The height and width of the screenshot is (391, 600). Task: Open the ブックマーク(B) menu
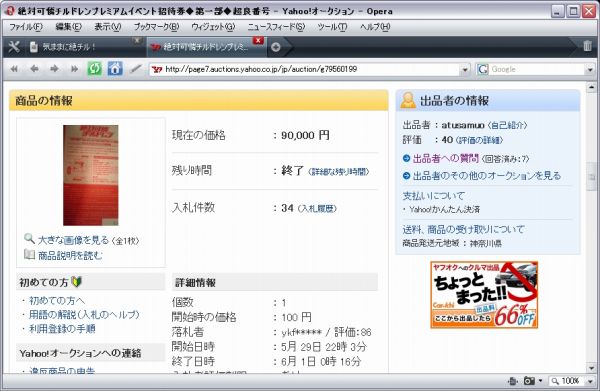pyautogui.click(x=156, y=27)
